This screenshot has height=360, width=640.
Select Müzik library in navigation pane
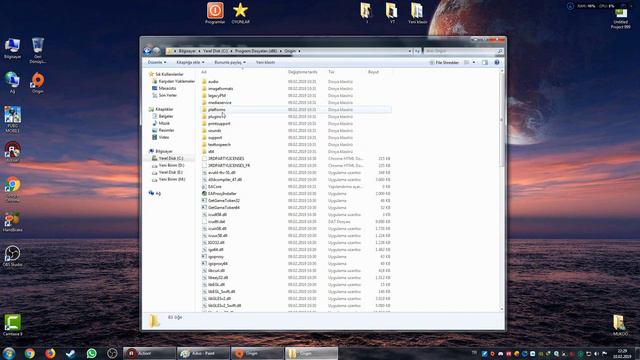click(164, 123)
